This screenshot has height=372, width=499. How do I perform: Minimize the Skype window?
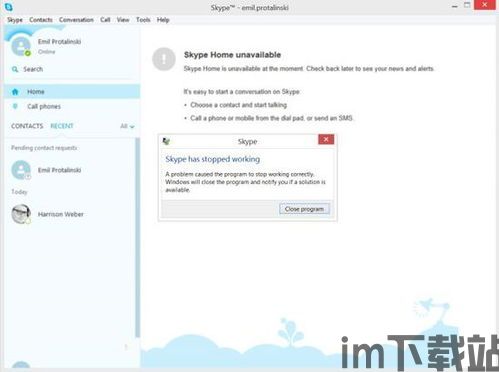pyautogui.click(x=454, y=6)
